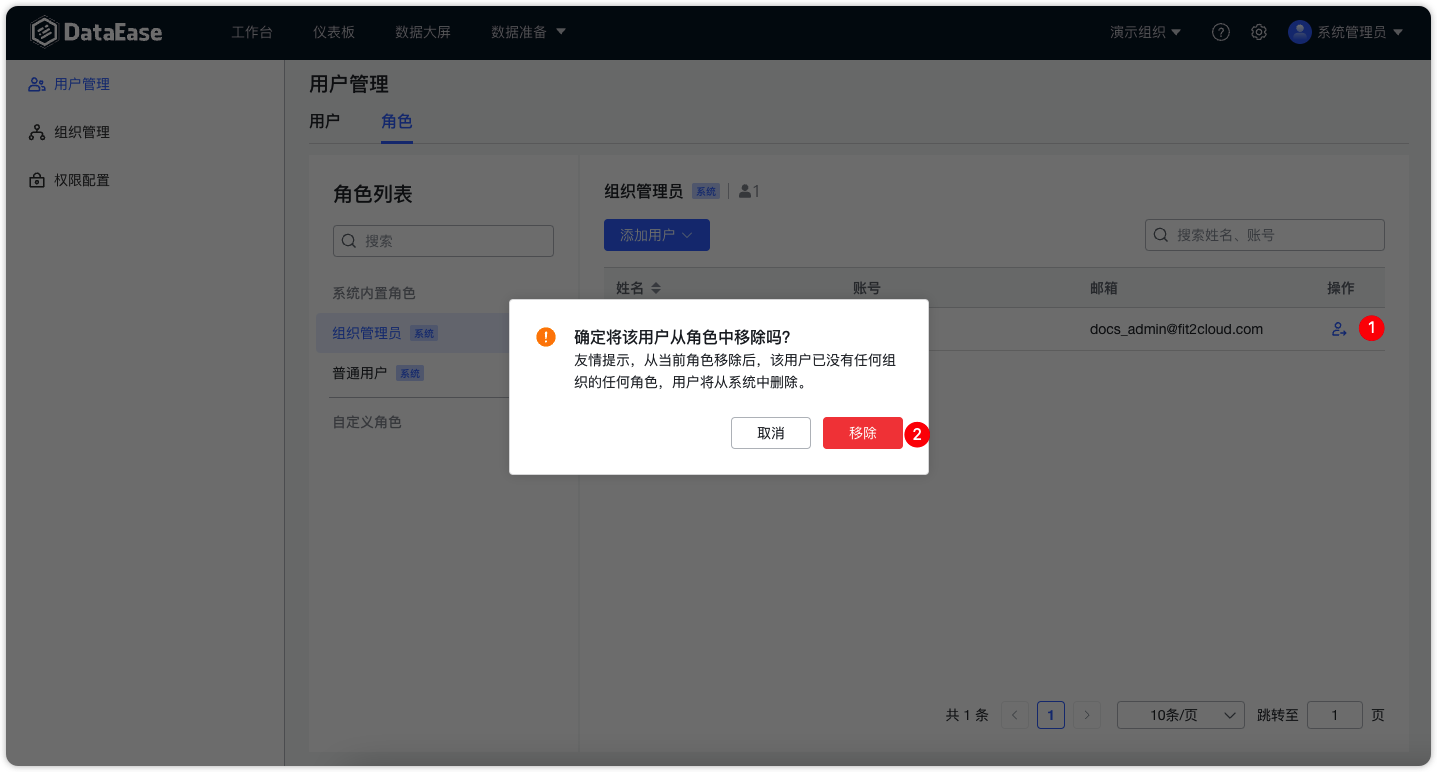The image size is (1437, 772).
Task: Click the magnifier icon in 搜索姓名、账号 box
Action: [1161, 235]
